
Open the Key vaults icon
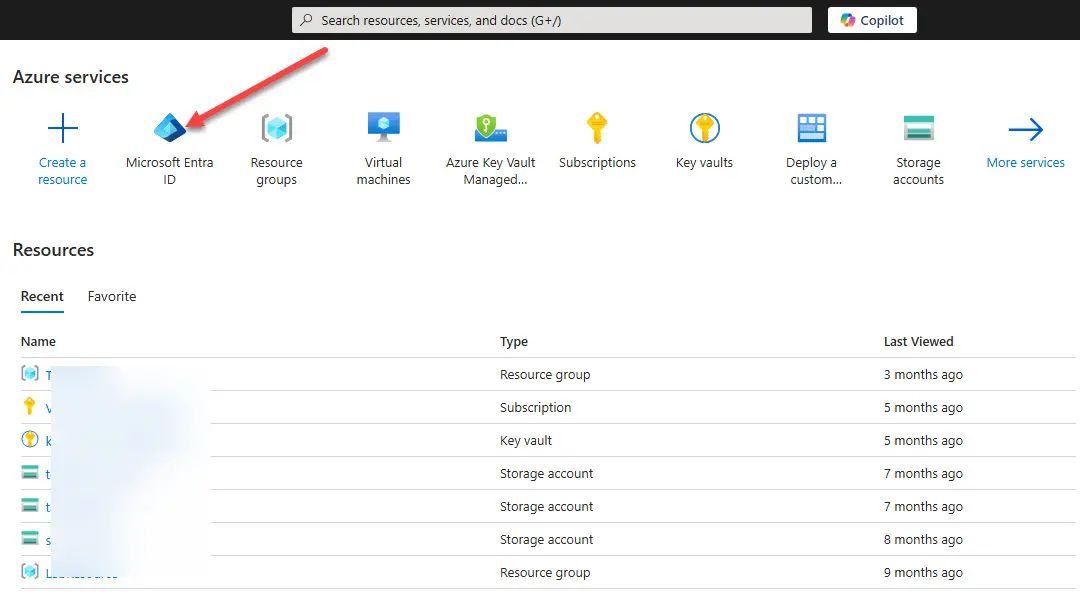point(705,128)
